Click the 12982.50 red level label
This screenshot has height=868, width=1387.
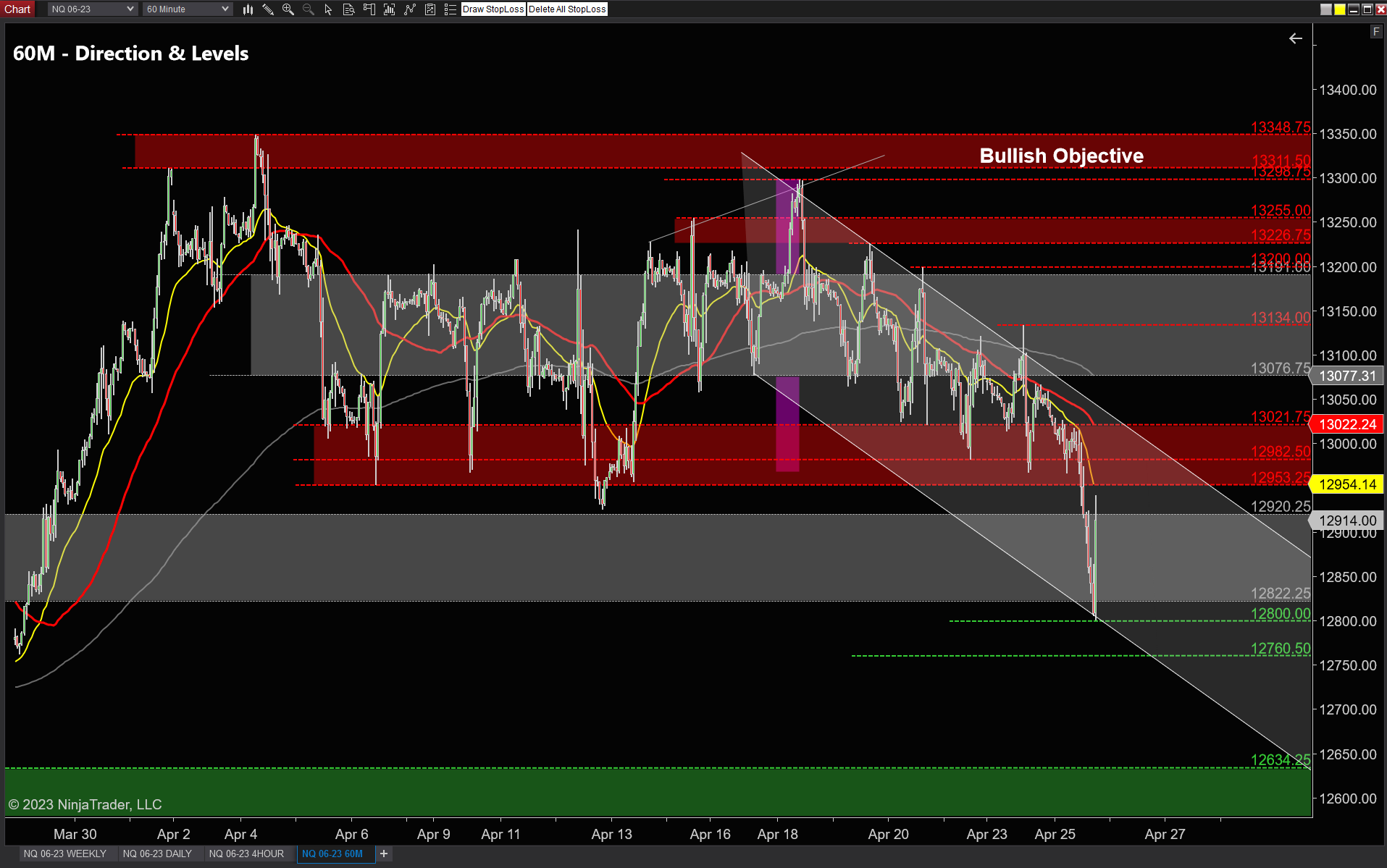click(1281, 452)
